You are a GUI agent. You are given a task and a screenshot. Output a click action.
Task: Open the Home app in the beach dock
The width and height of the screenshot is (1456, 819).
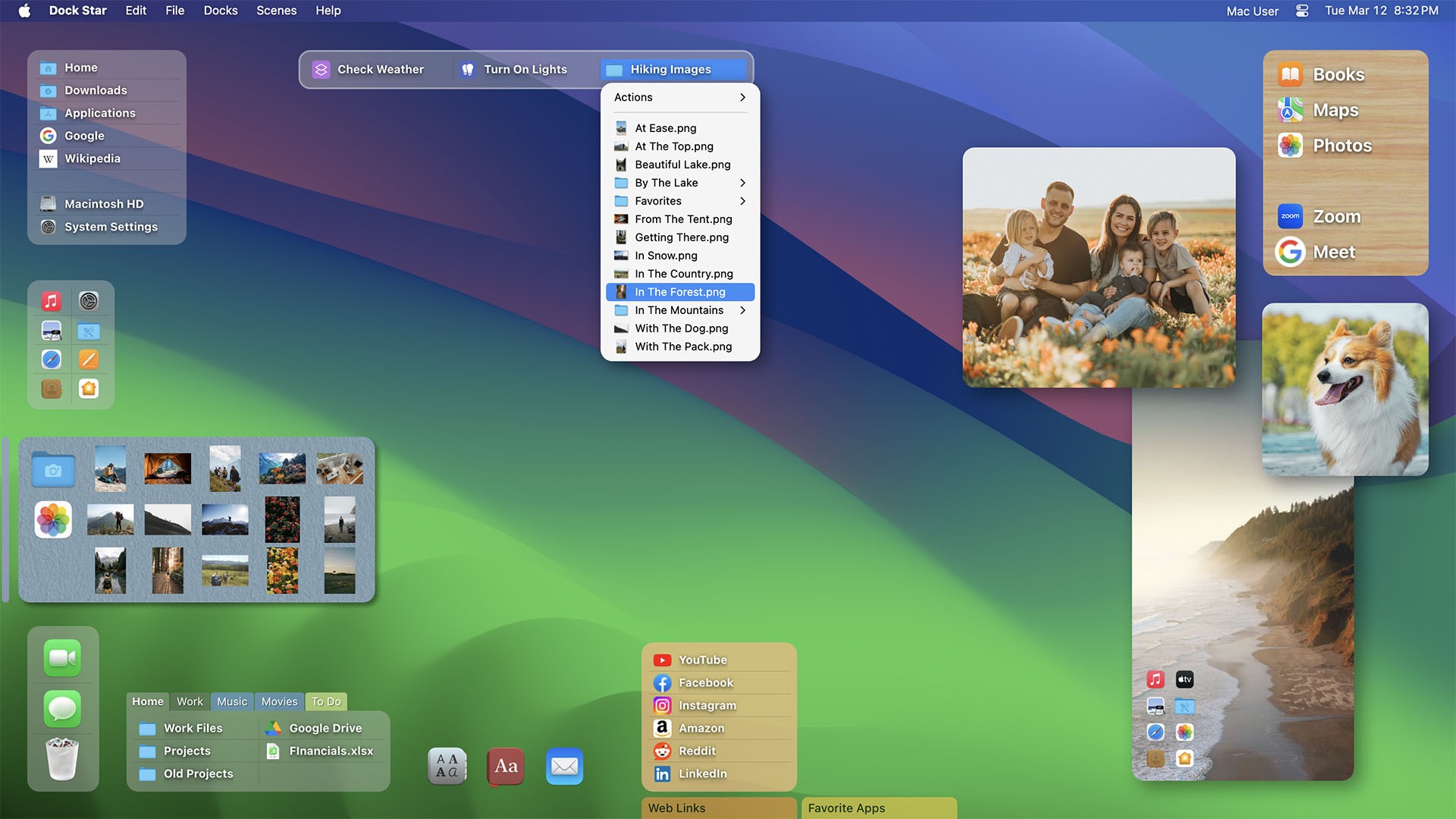click(x=1185, y=758)
